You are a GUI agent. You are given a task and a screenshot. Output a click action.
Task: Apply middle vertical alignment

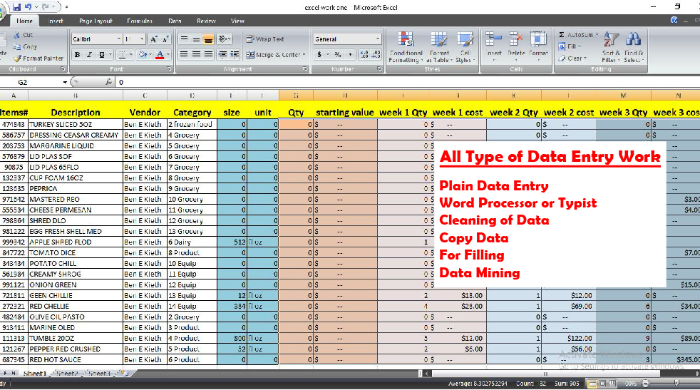196,39
